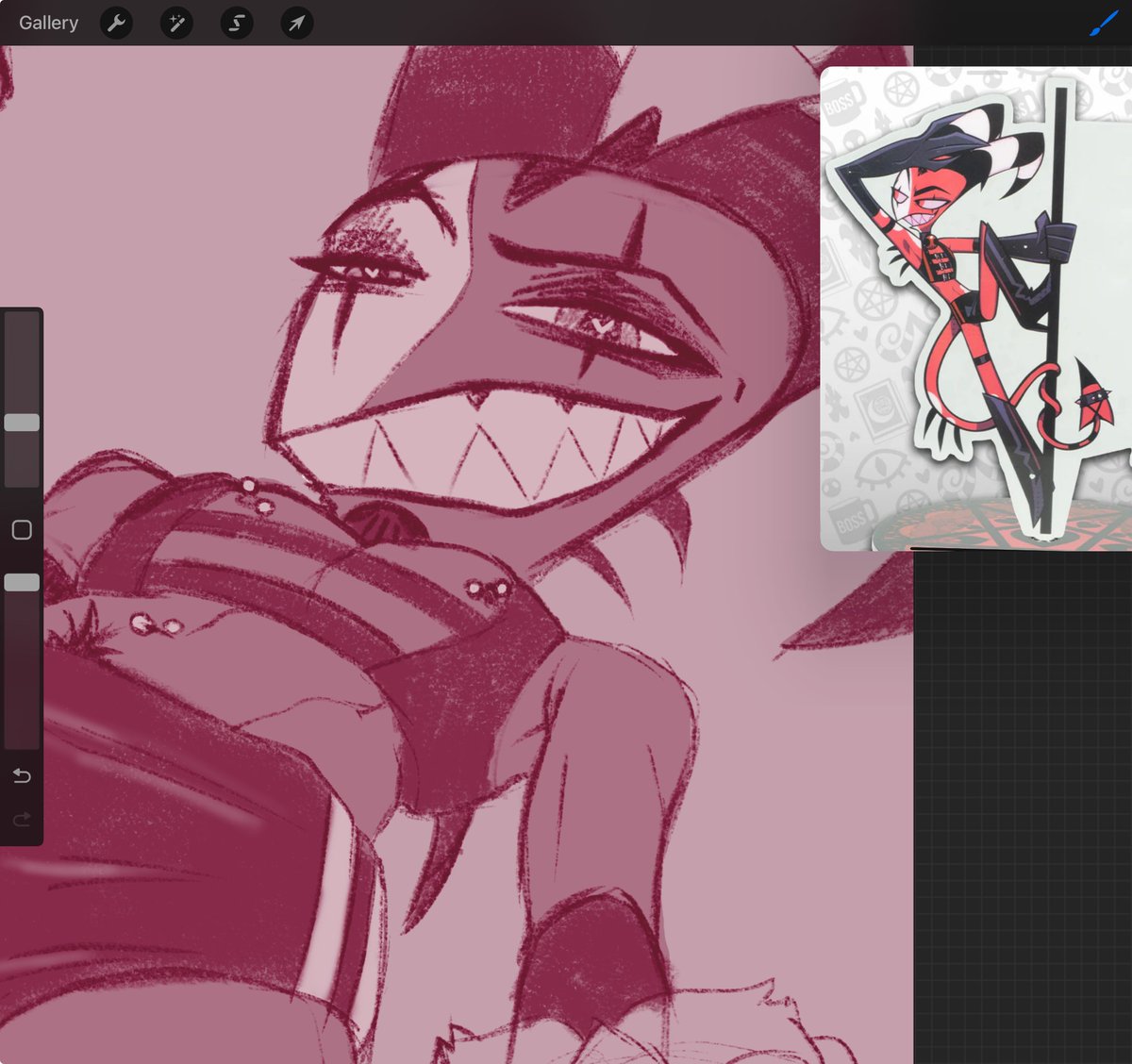Screen dimensions: 1132x1064
Task: Undo the last stroke
Action: click(22, 776)
